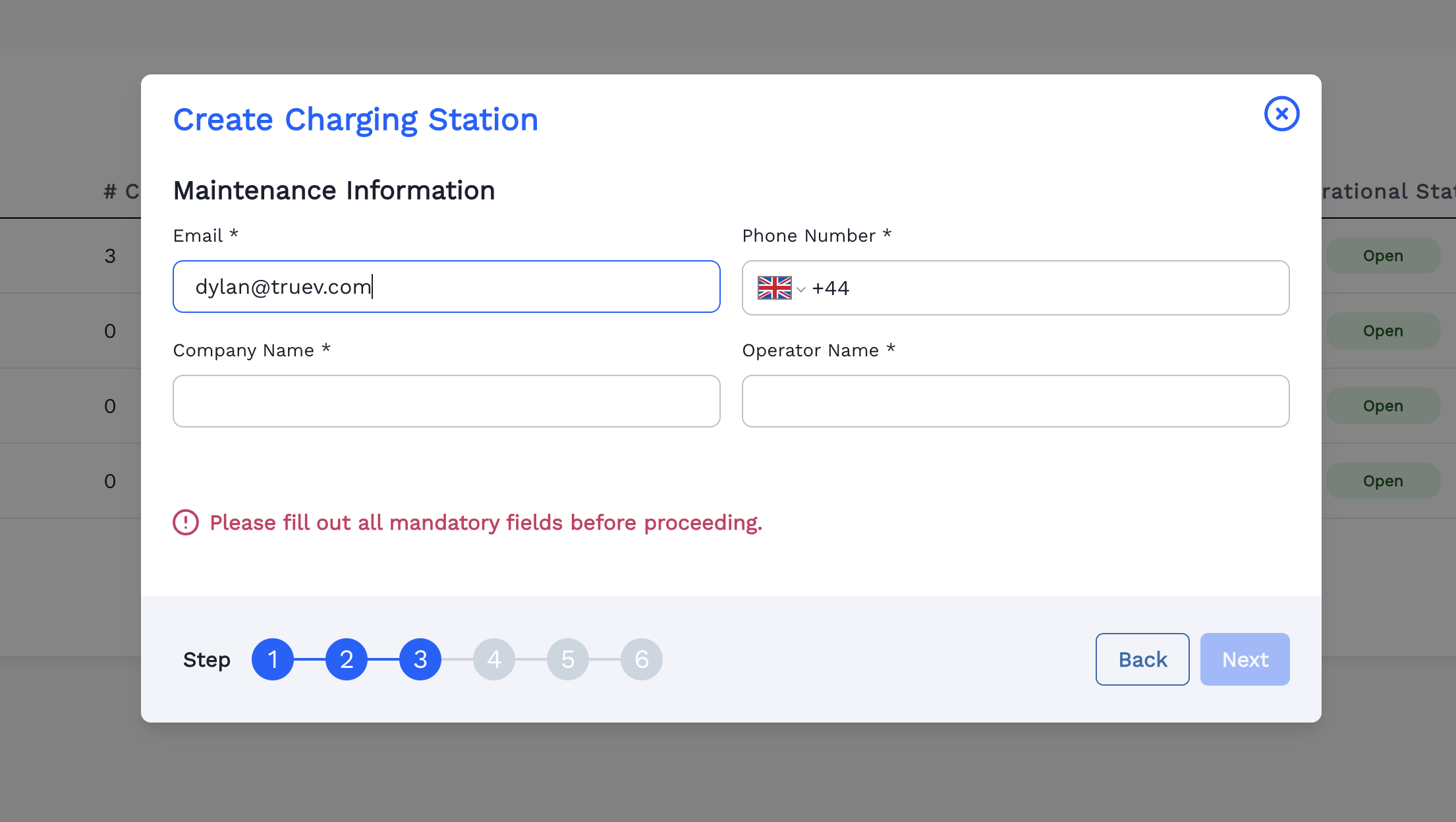Focus the Email input field
Screen dimensions: 1456x822
tap(446, 287)
